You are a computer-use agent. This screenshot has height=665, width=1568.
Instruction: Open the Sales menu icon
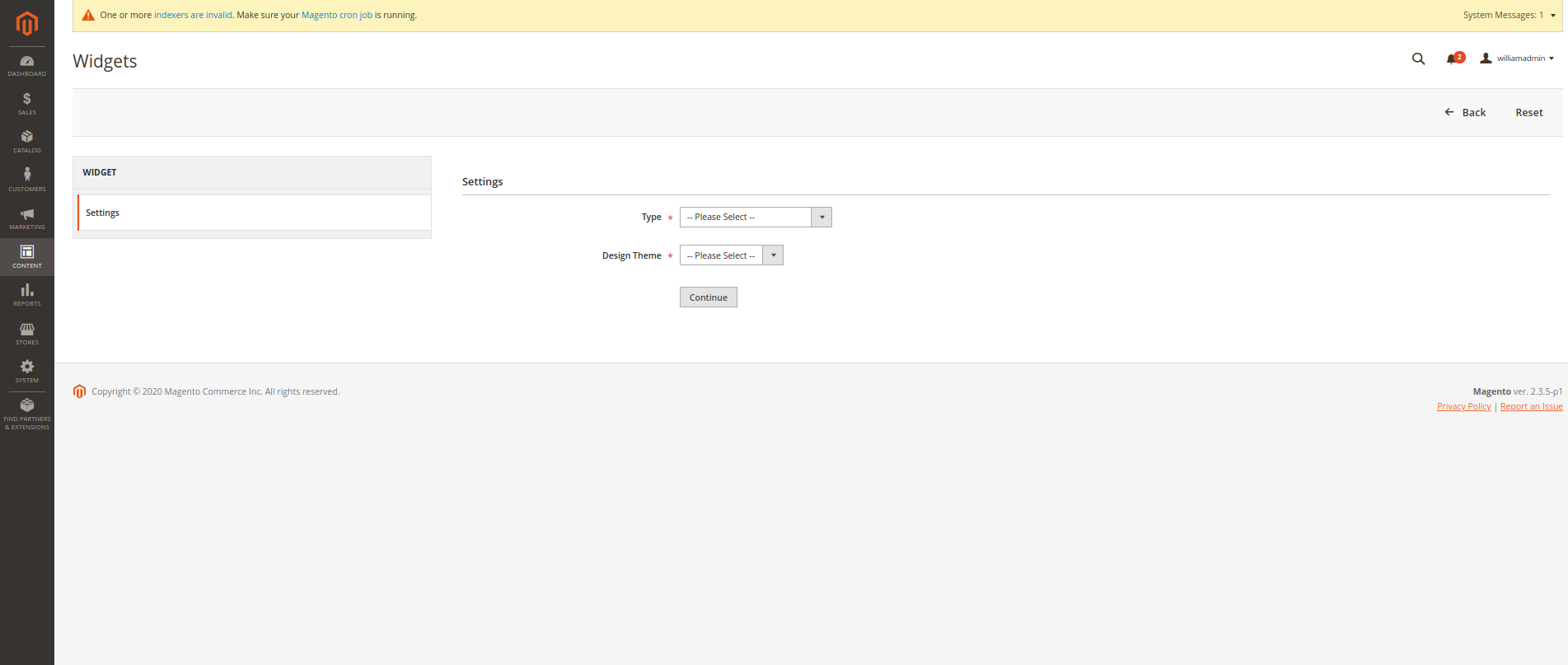[27, 104]
